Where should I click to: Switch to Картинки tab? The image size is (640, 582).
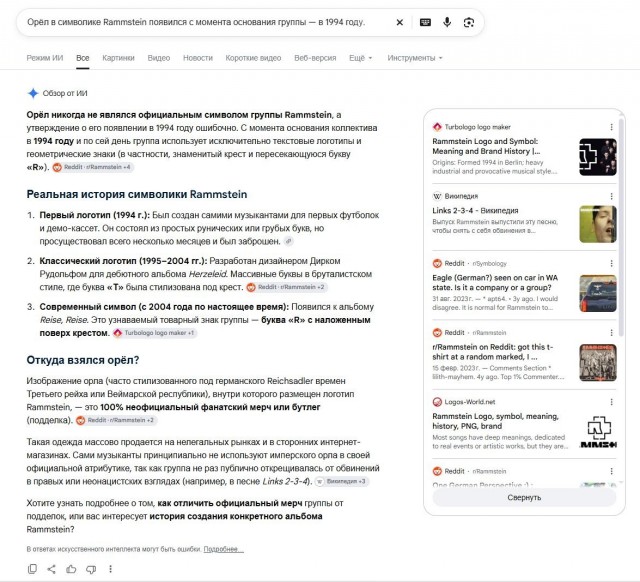click(118, 58)
